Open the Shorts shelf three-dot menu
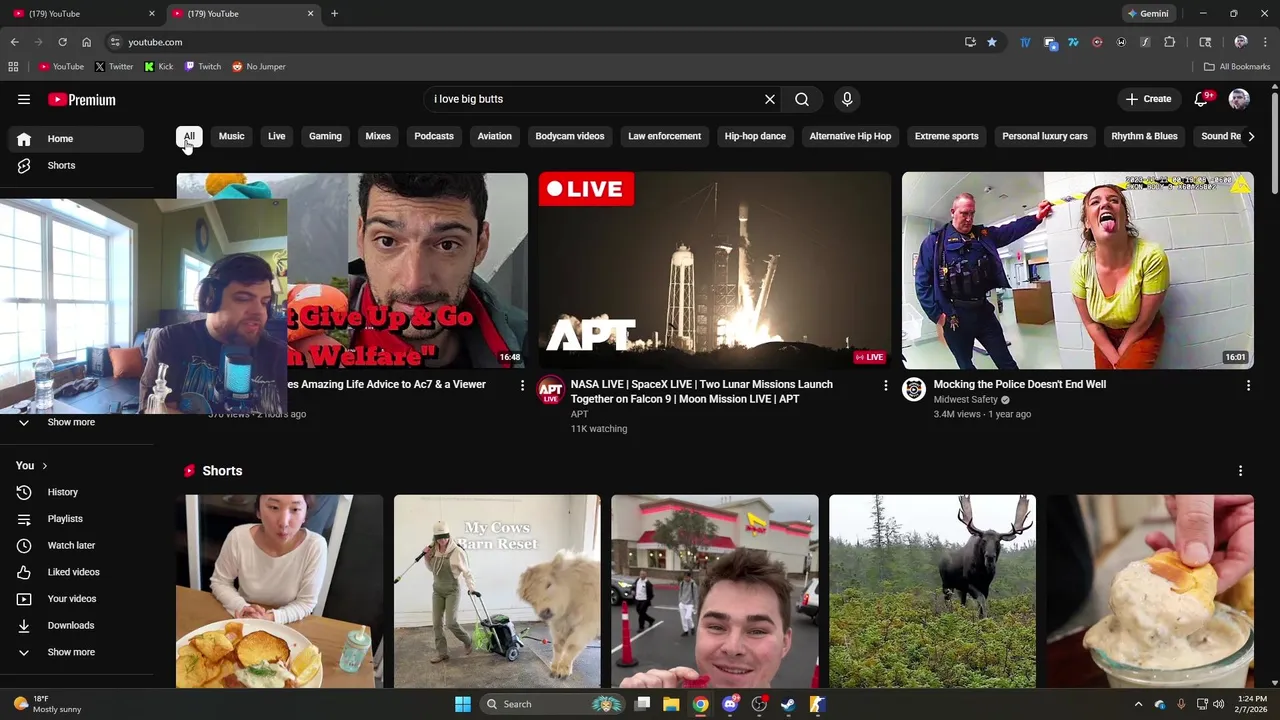Image resolution: width=1280 pixels, height=720 pixels. 1240,471
